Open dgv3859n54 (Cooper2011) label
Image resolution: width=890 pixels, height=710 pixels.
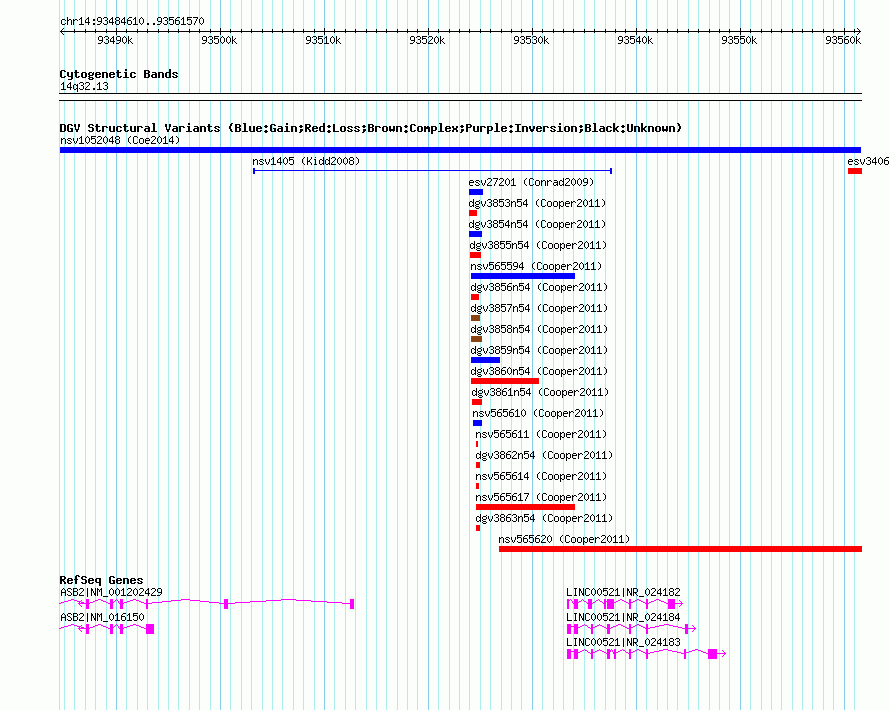[x=539, y=350]
